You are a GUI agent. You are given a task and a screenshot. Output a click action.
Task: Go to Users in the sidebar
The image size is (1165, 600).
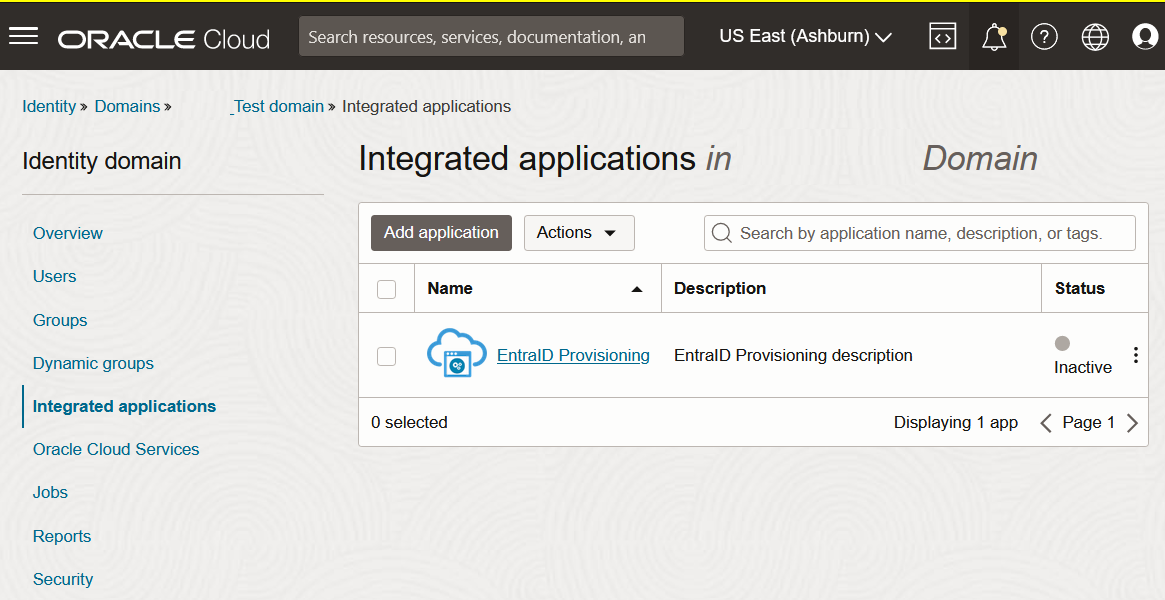pos(54,276)
